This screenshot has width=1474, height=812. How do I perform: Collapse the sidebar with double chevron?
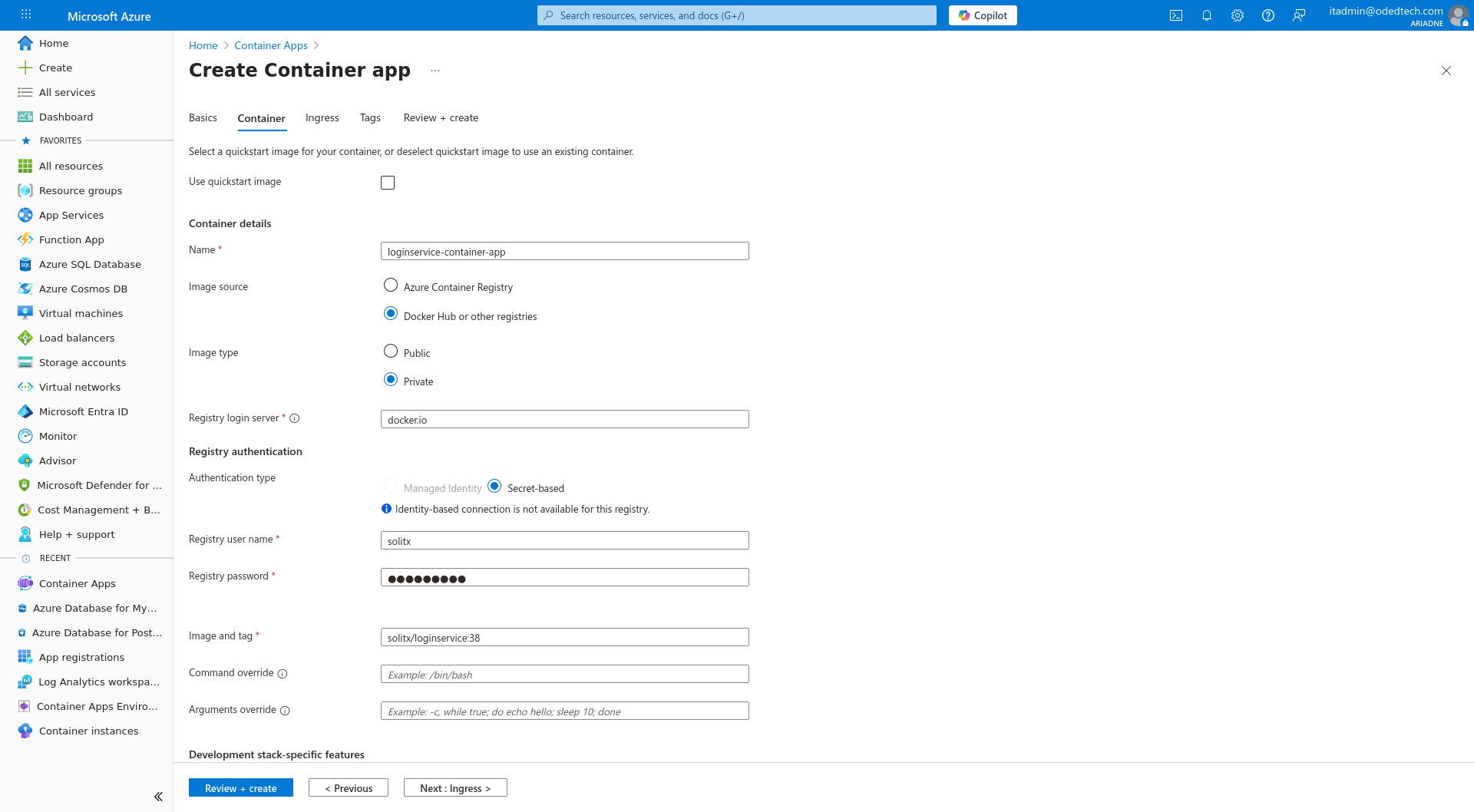click(158, 797)
